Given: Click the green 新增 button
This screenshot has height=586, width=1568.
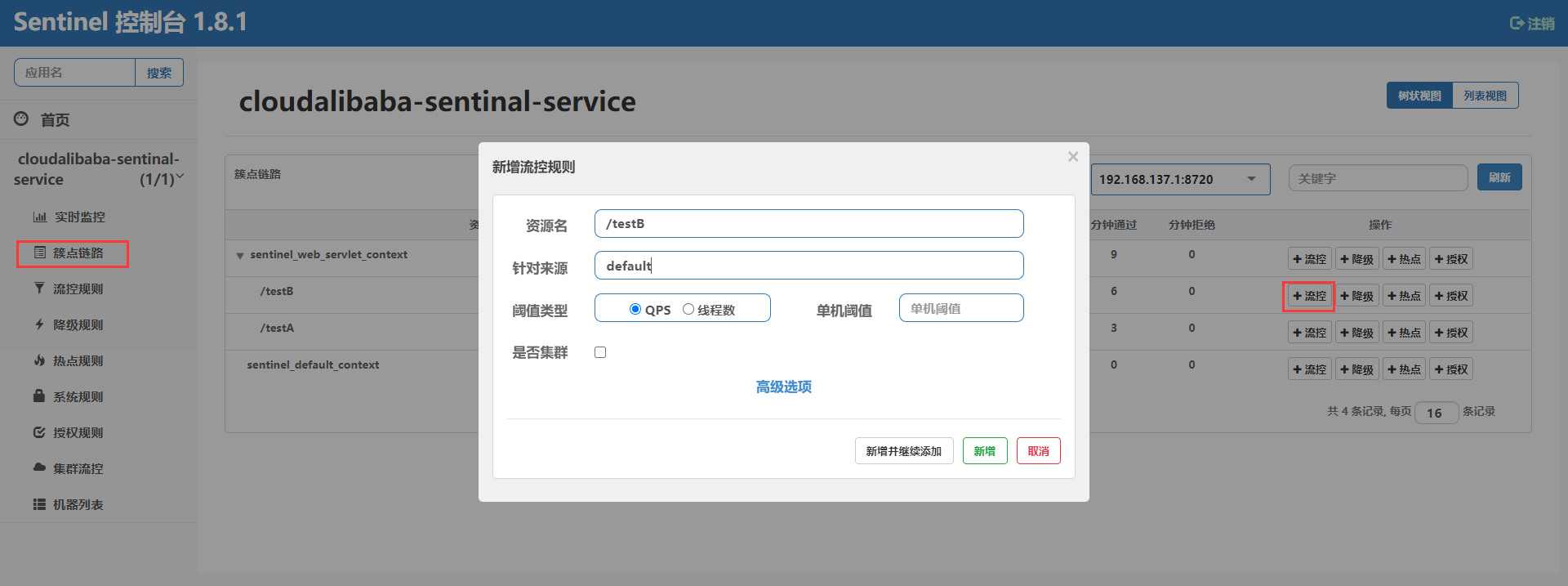Looking at the screenshot, I should point(985,451).
